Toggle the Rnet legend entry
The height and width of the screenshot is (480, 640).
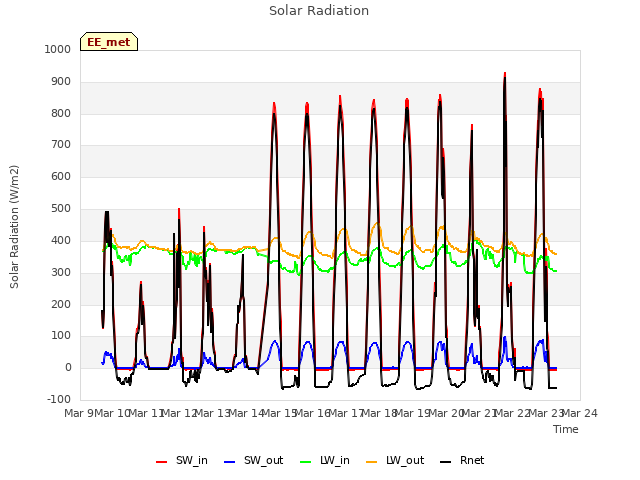[x=462, y=460]
